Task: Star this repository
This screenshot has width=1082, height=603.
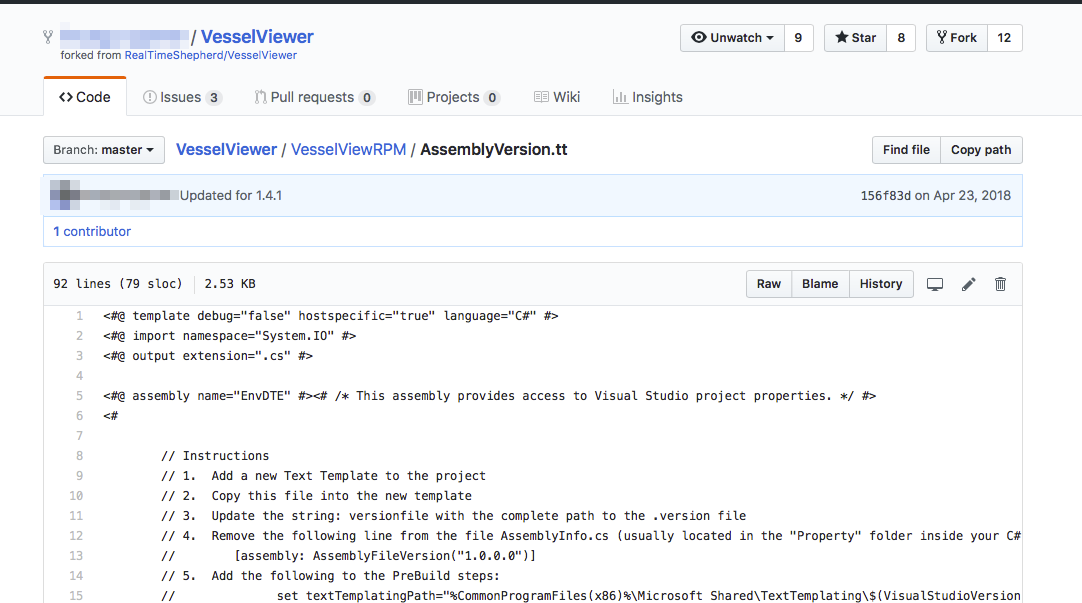Action: pyautogui.click(x=855, y=38)
